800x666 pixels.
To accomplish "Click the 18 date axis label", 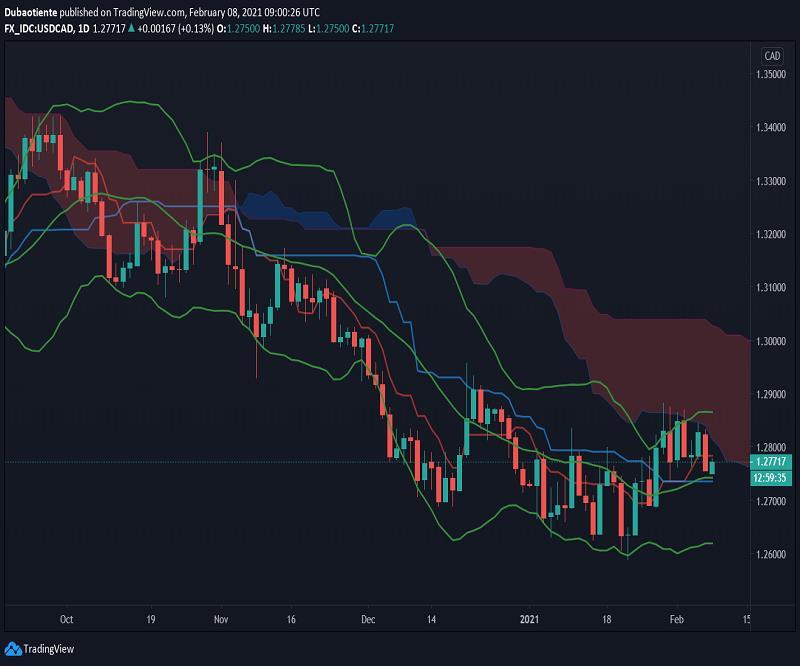I will coord(606,619).
